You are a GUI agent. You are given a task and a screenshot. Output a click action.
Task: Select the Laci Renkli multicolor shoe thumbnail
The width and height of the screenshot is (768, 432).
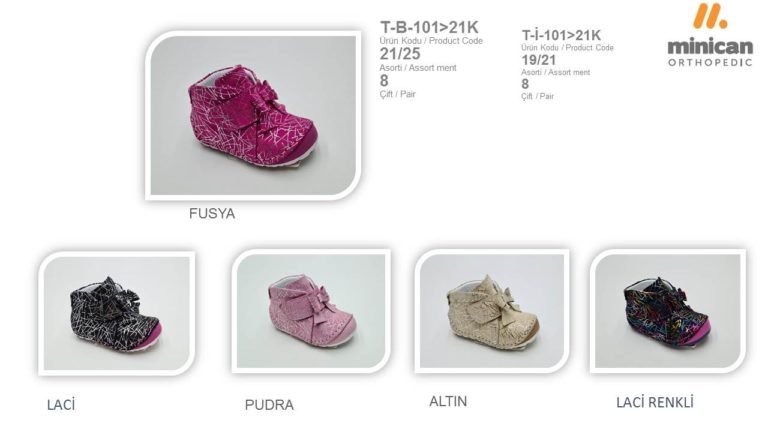[x=668, y=311]
